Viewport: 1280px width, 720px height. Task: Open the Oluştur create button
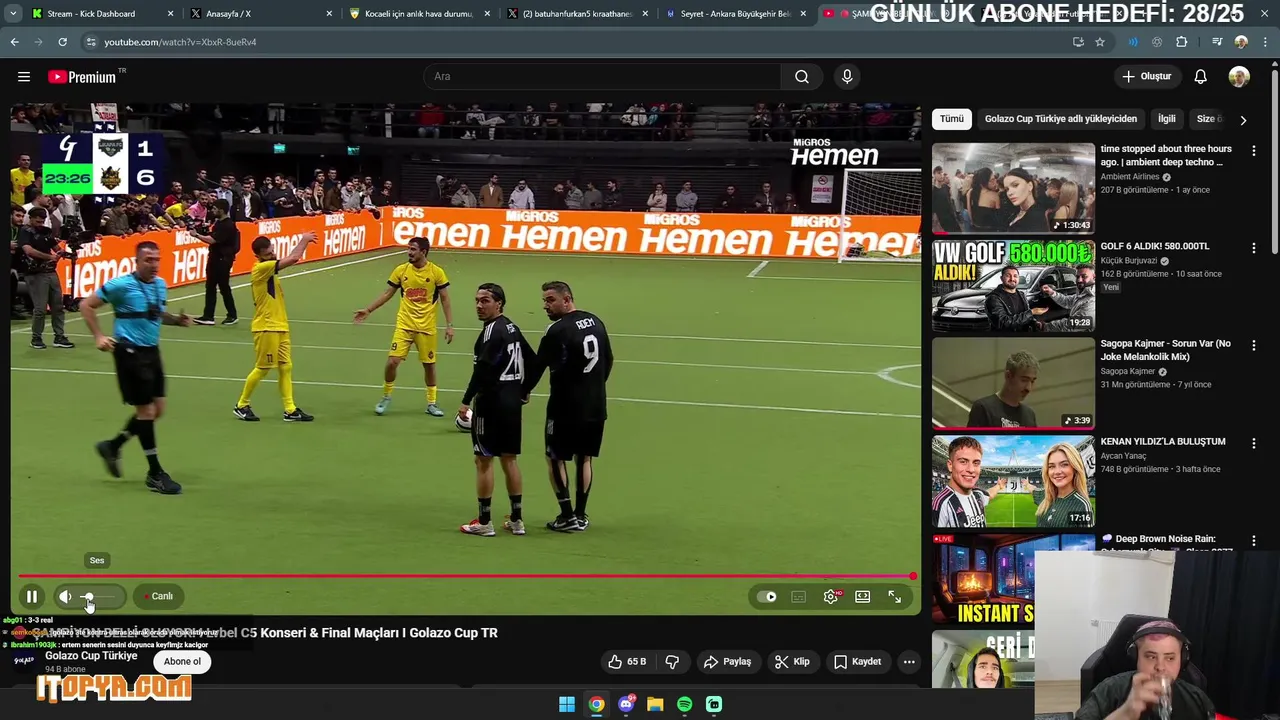pos(1146,77)
